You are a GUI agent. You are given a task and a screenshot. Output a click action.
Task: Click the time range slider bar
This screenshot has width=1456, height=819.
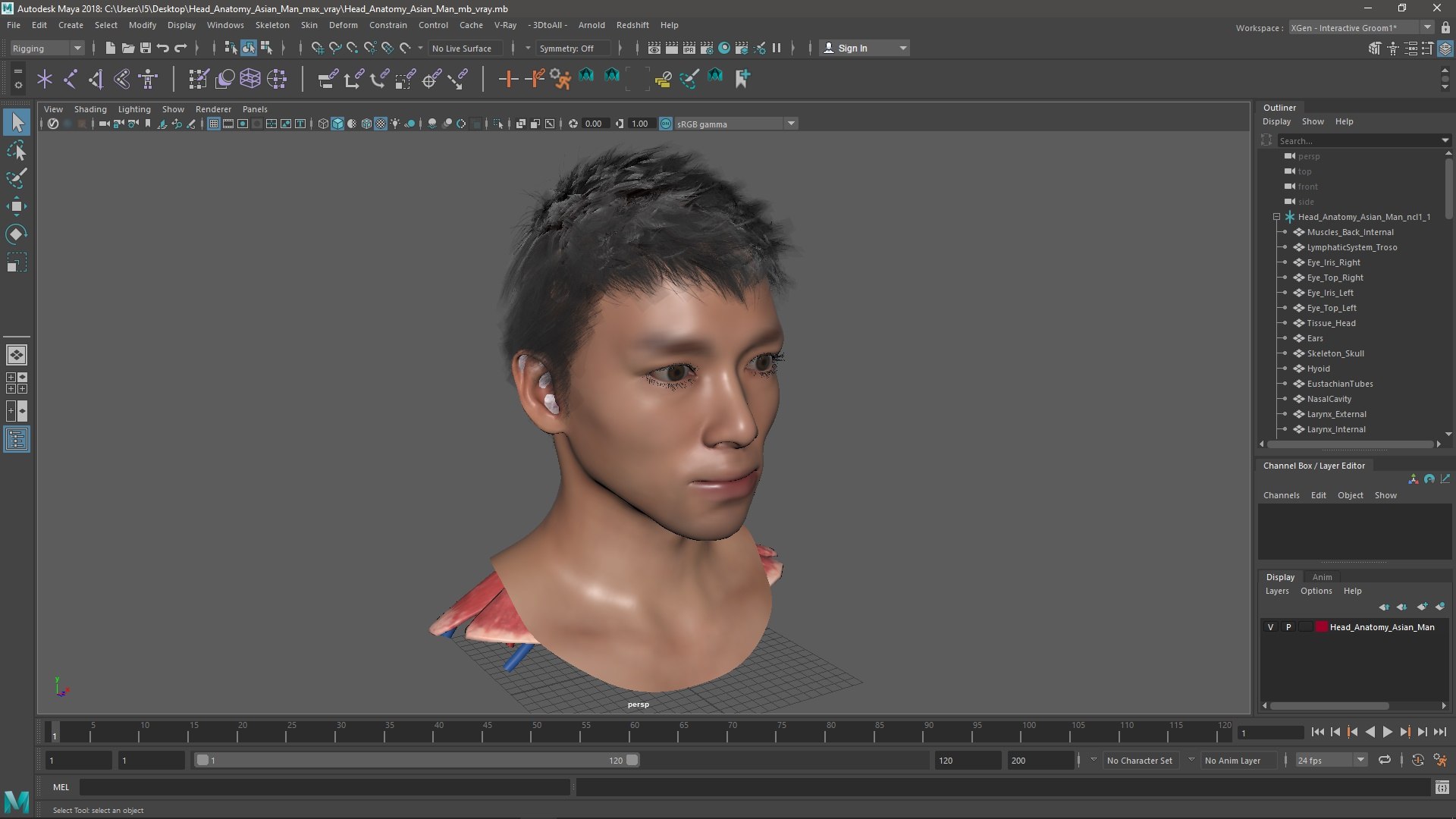416,760
